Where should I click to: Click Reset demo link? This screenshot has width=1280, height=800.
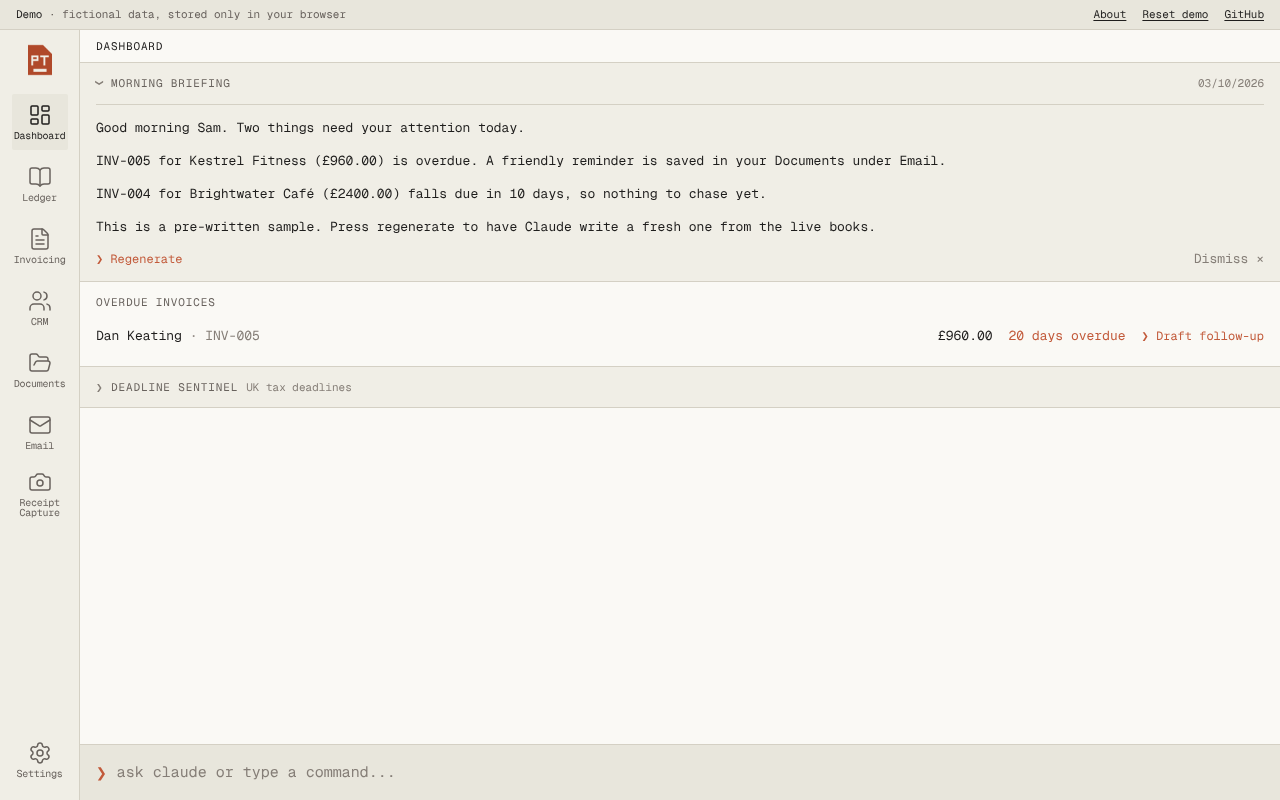click(x=1175, y=15)
